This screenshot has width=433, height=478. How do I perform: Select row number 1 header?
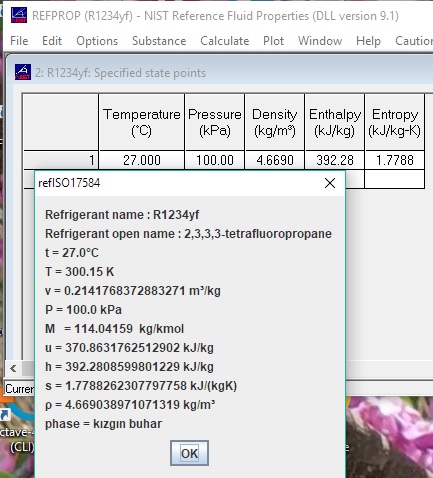click(x=61, y=160)
